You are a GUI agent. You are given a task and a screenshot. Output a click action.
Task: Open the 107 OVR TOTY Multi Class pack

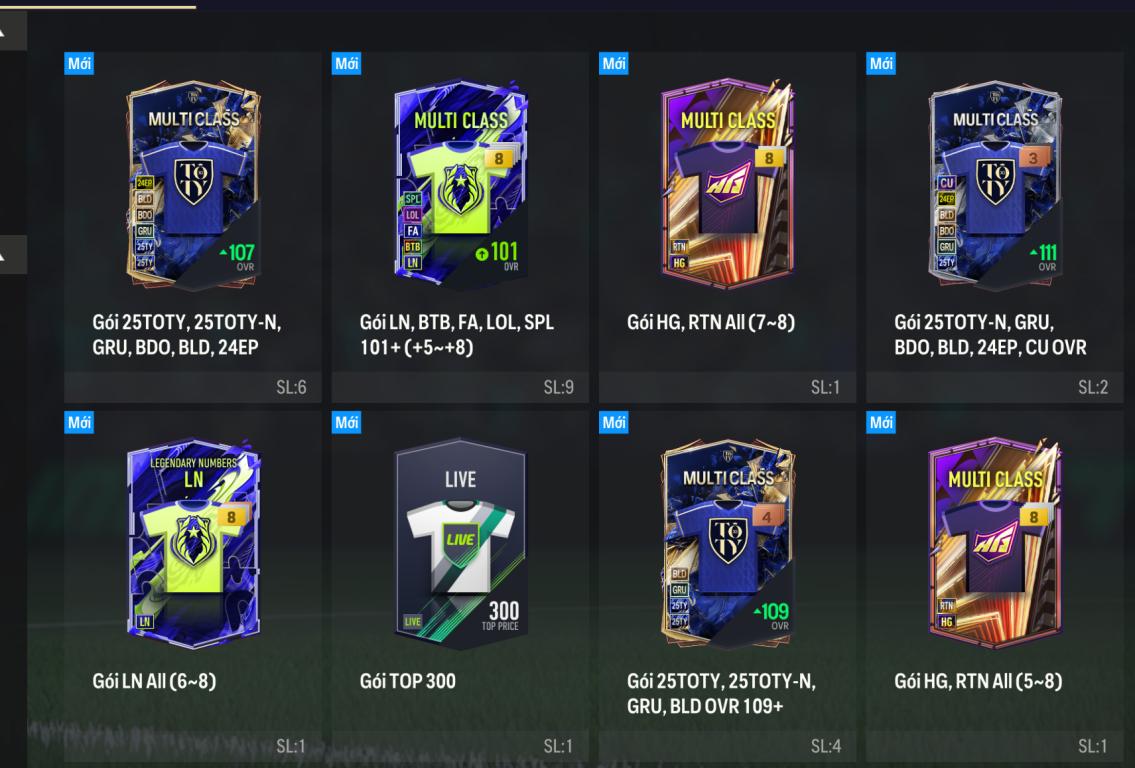click(193, 183)
